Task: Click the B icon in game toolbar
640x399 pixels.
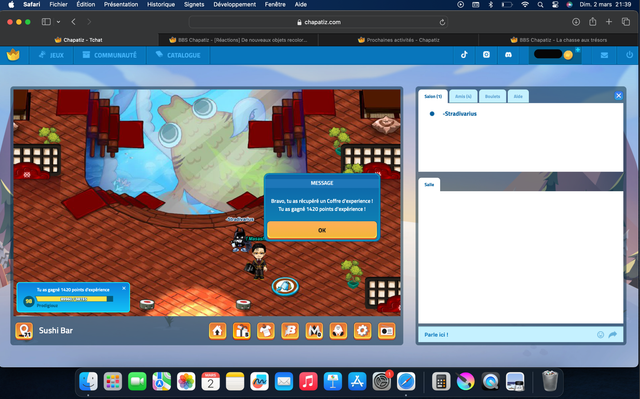Action: pyautogui.click(x=290, y=331)
